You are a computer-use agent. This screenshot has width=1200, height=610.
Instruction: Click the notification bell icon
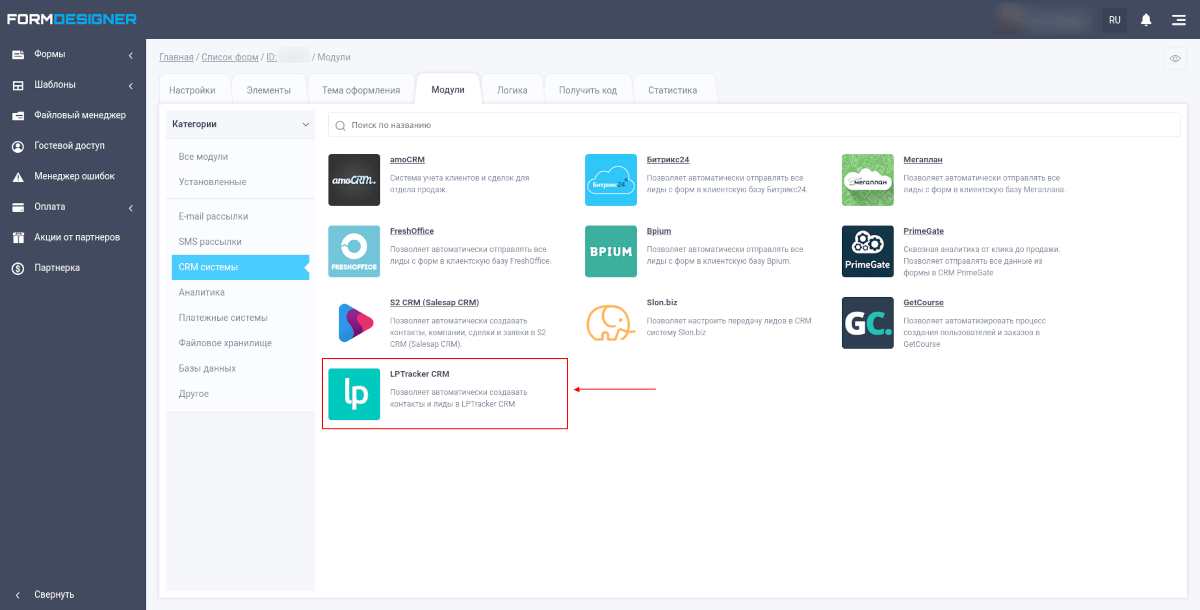coord(1146,20)
